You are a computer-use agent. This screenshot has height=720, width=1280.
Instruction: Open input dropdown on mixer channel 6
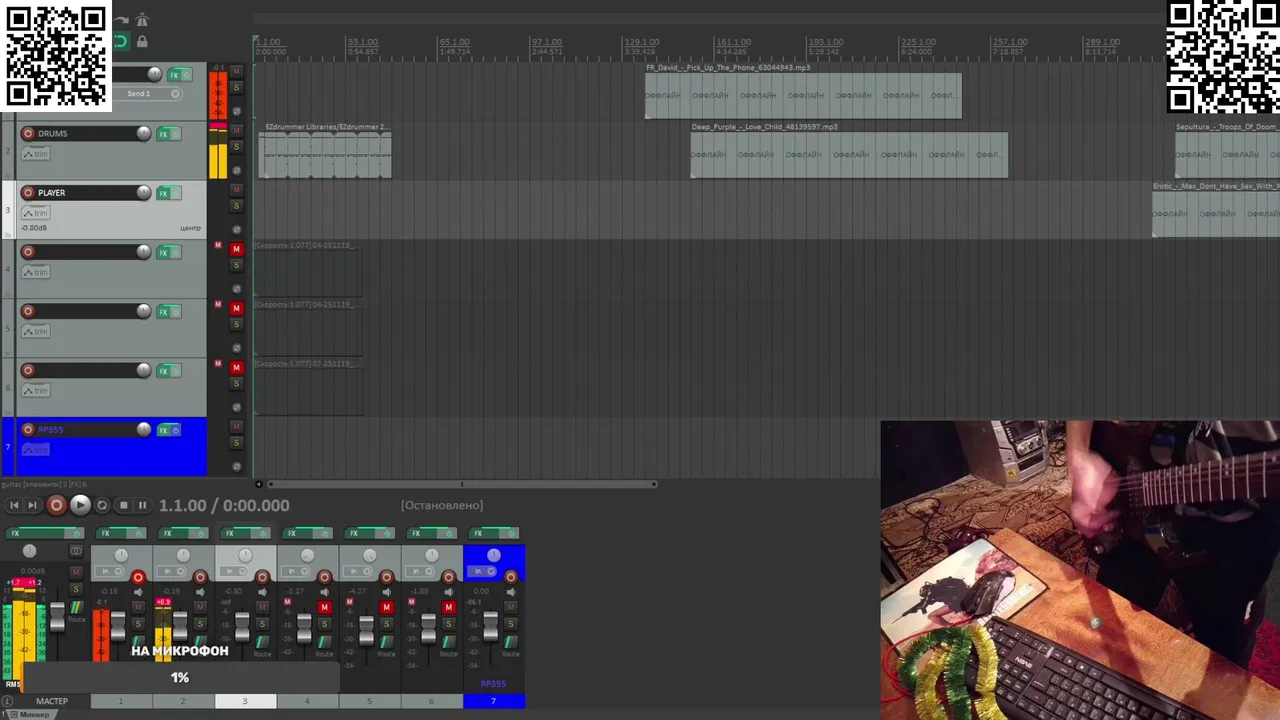click(x=419, y=571)
